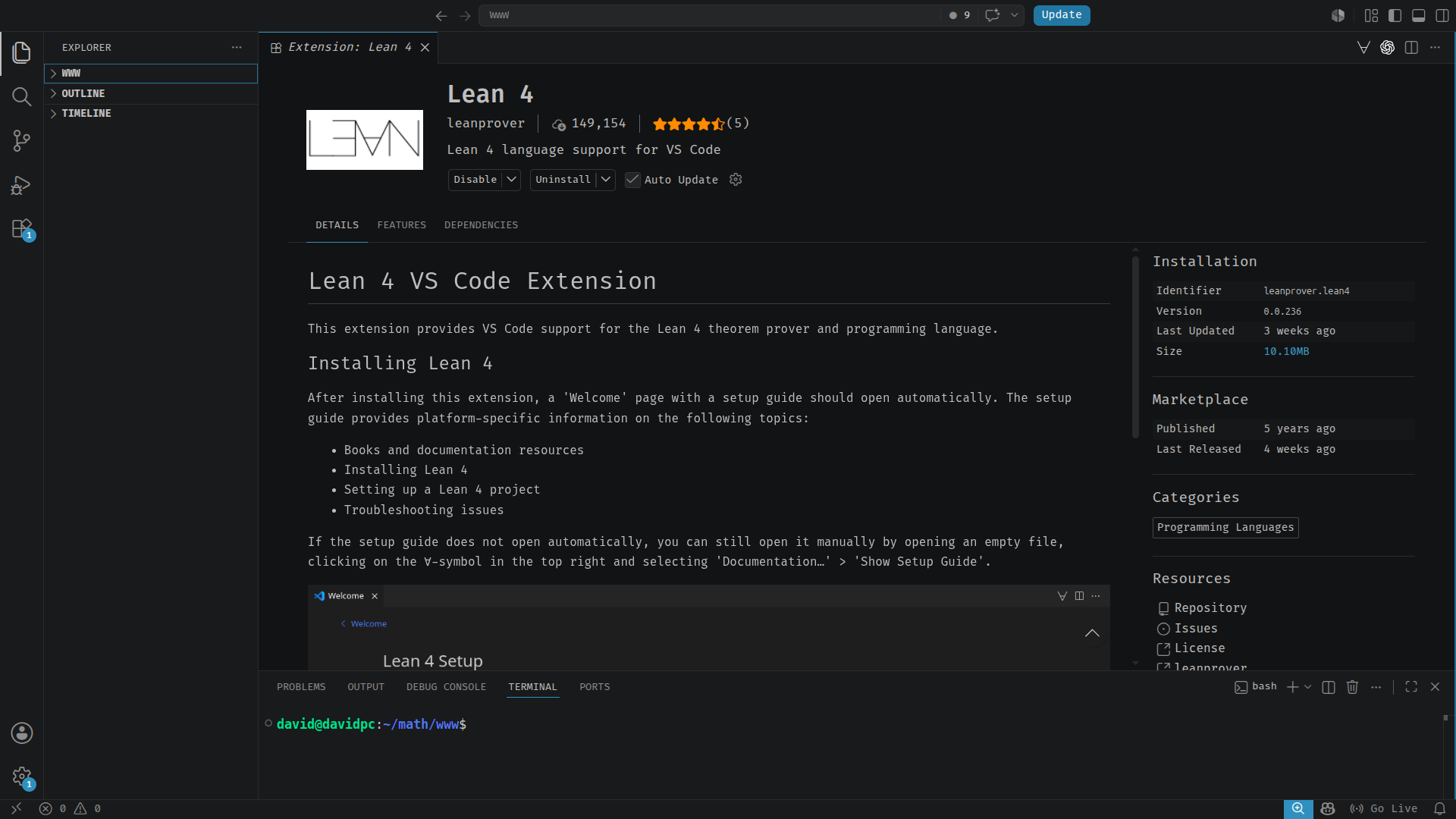Go back with the navigation arrow
The height and width of the screenshot is (819, 1456).
tap(441, 15)
